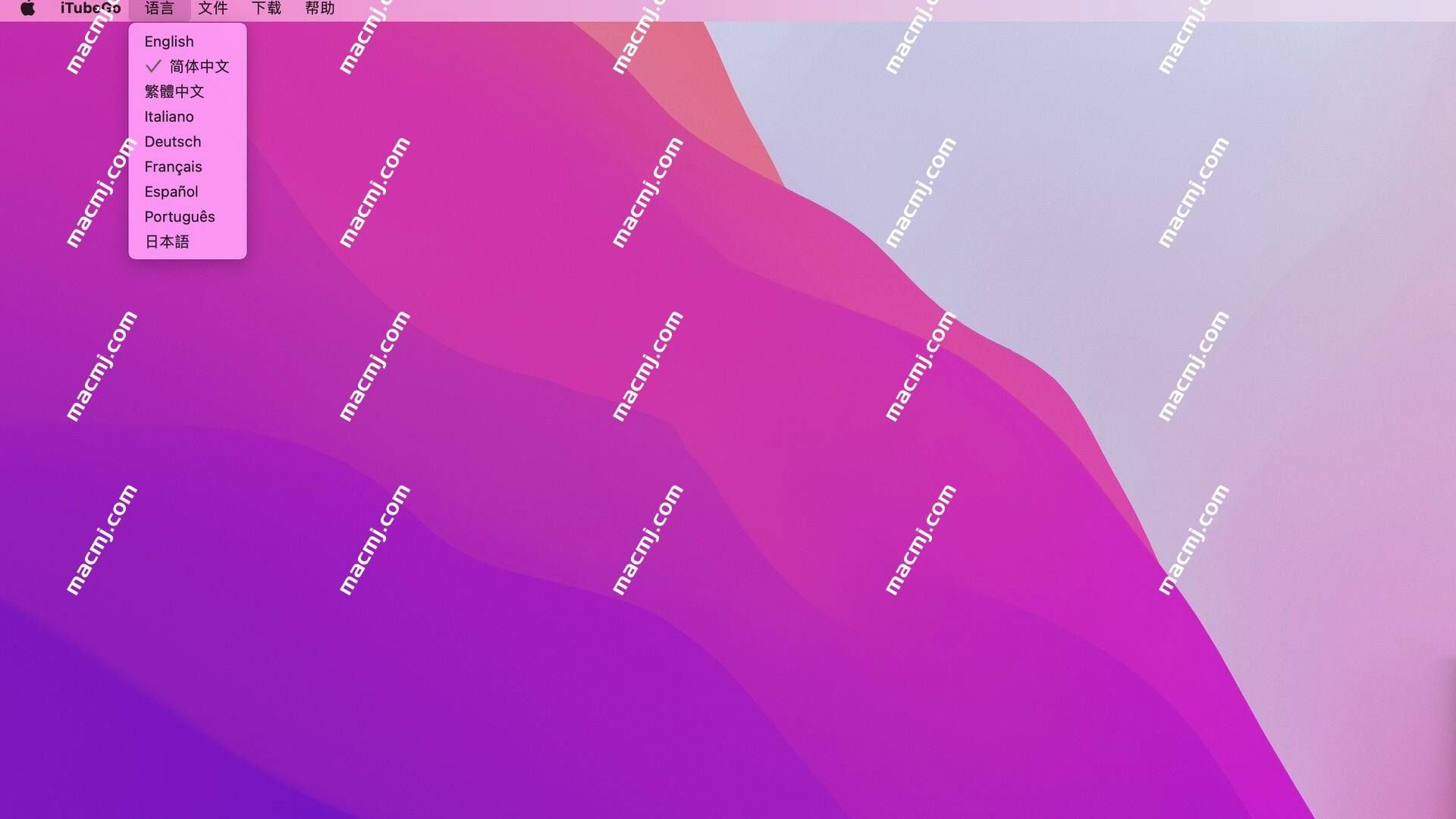Select Deutsch from language list
The image size is (1456, 819).
(173, 141)
